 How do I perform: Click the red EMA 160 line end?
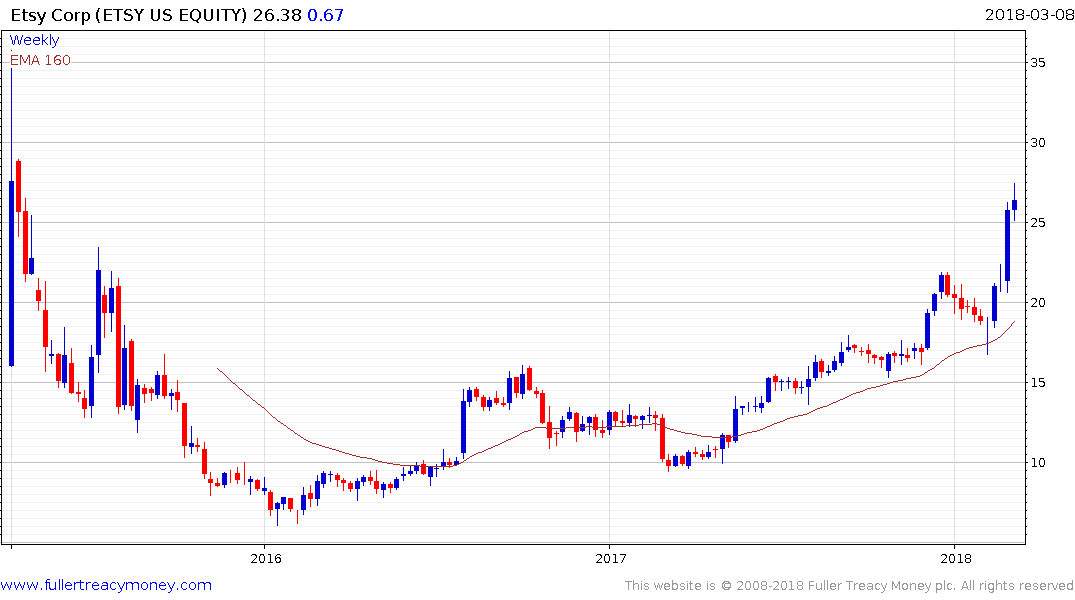pos(1014,322)
